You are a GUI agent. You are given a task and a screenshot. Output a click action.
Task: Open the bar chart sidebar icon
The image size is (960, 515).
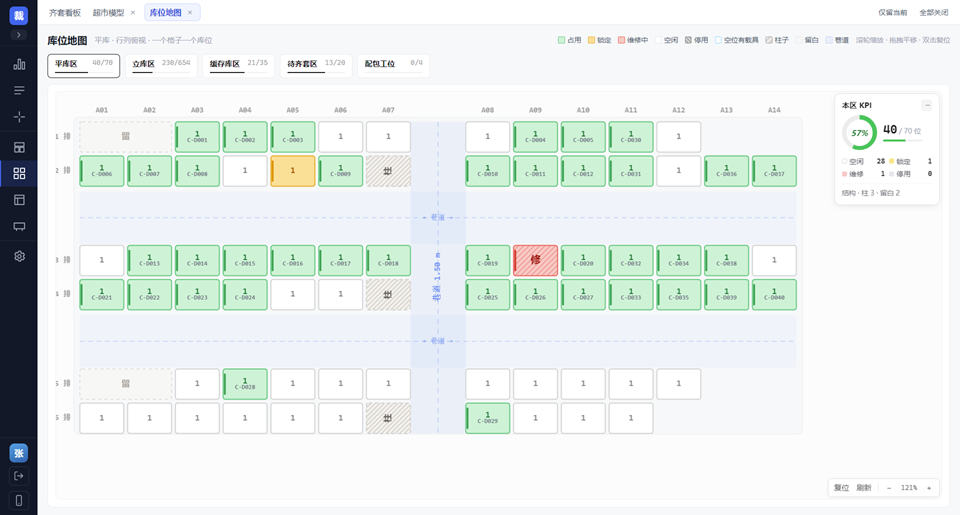tap(19, 64)
